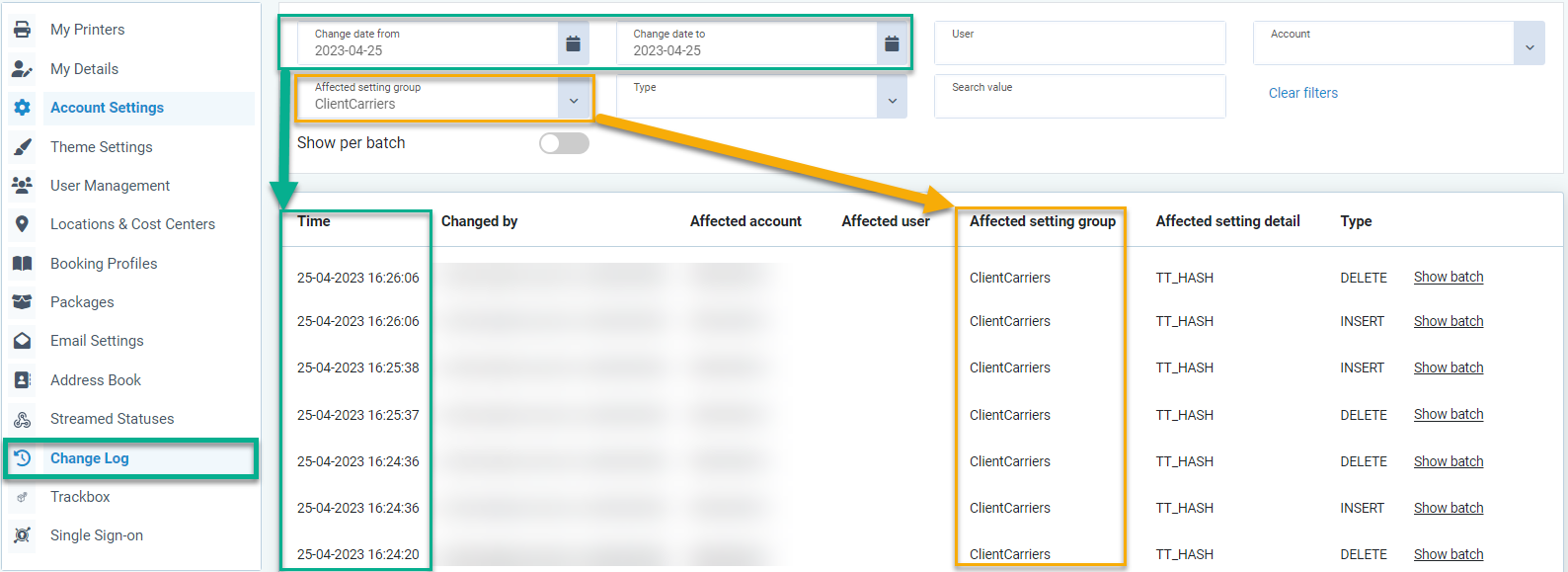The width and height of the screenshot is (1568, 572).
Task: Click the User Management people icon
Action: pos(22,186)
